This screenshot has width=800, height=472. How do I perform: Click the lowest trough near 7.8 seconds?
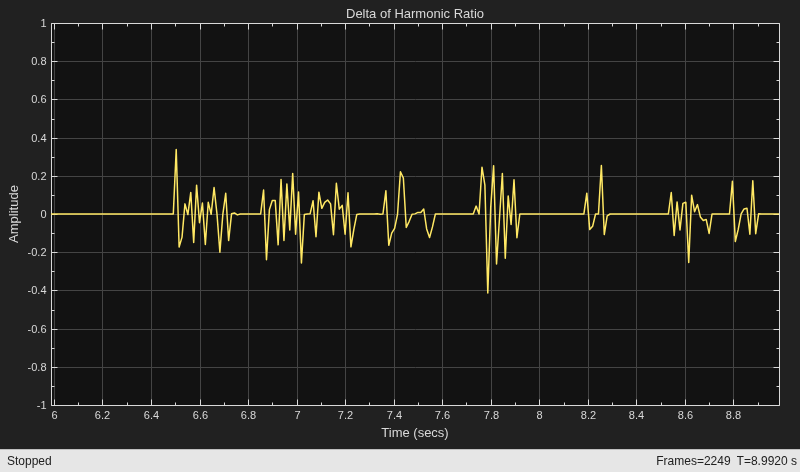488,293
